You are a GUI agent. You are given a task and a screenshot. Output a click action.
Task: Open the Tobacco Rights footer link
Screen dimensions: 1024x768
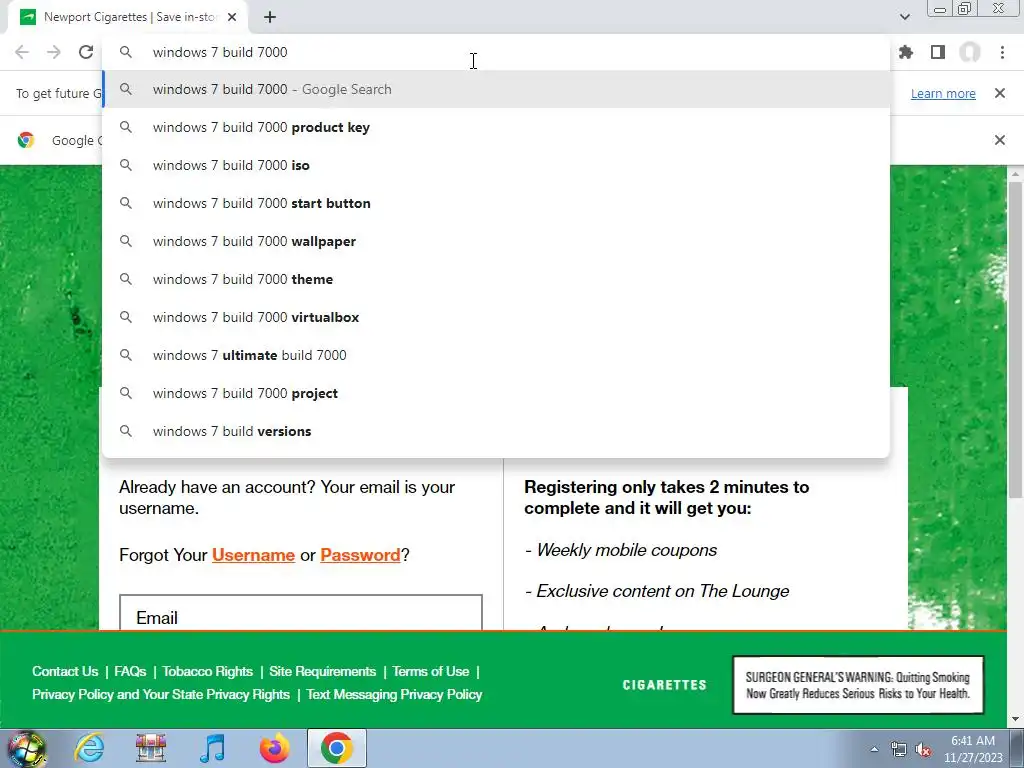[207, 671]
